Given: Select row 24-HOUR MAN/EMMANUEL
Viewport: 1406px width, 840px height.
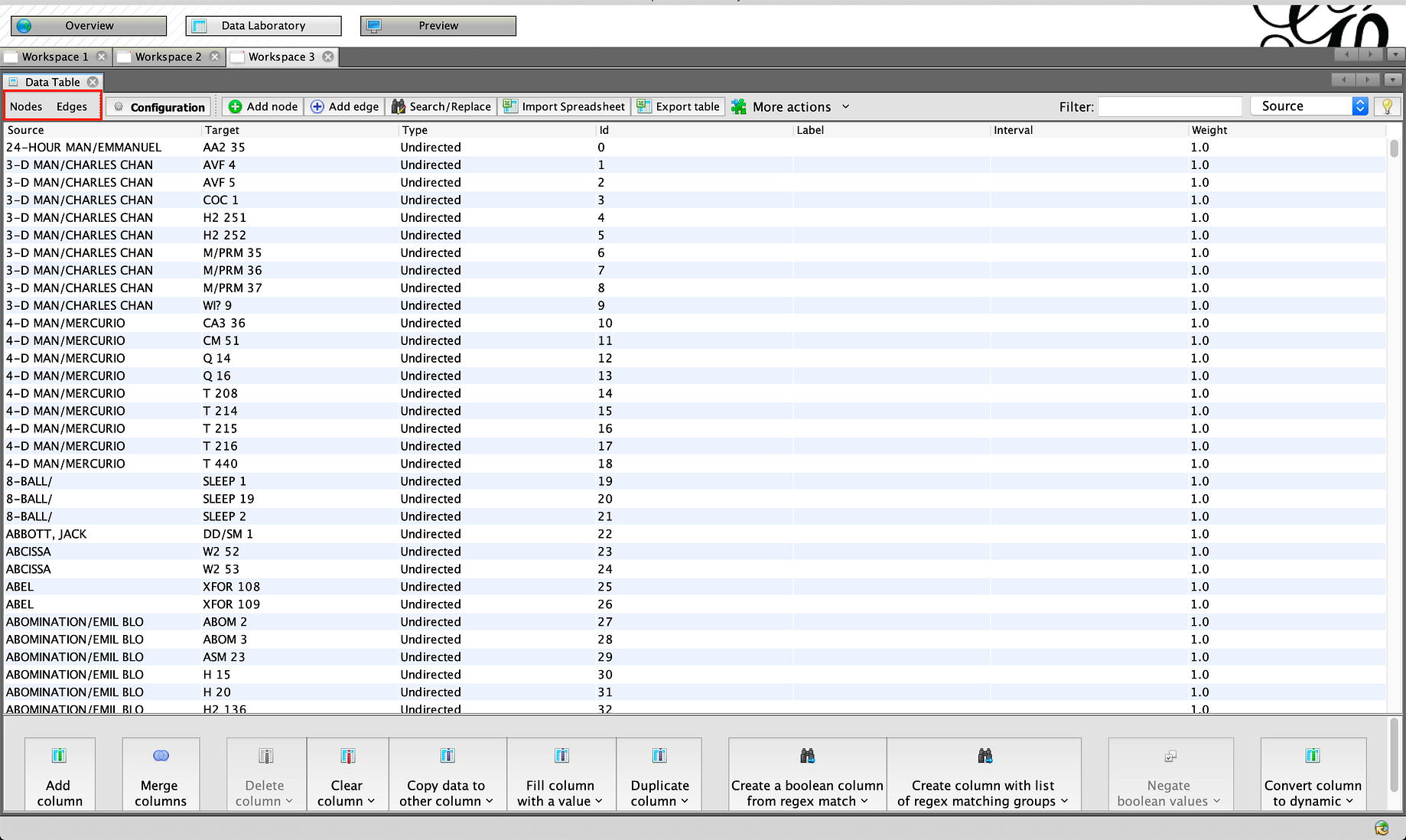Looking at the screenshot, I should coord(695,148).
